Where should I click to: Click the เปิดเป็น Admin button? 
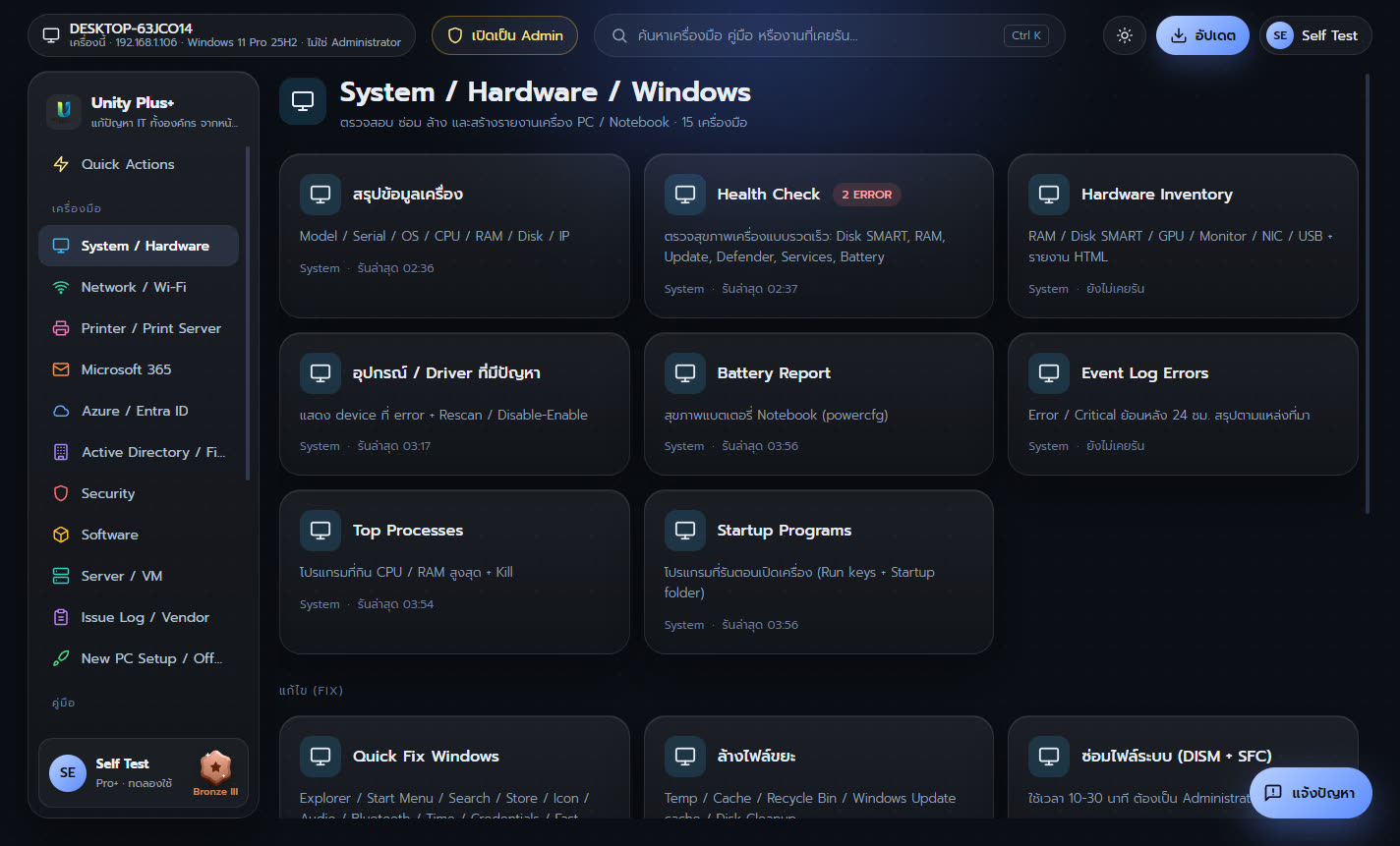(x=505, y=35)
